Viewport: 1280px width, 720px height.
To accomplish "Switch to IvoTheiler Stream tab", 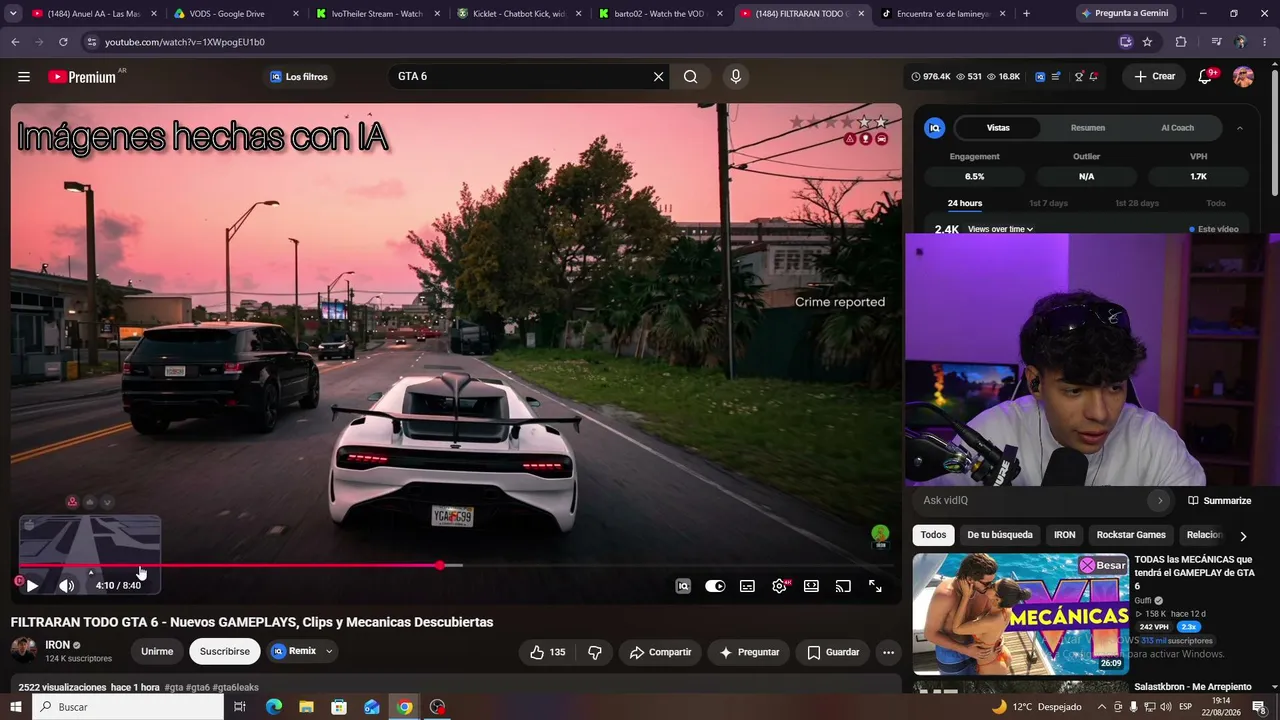I will [378, 14].
